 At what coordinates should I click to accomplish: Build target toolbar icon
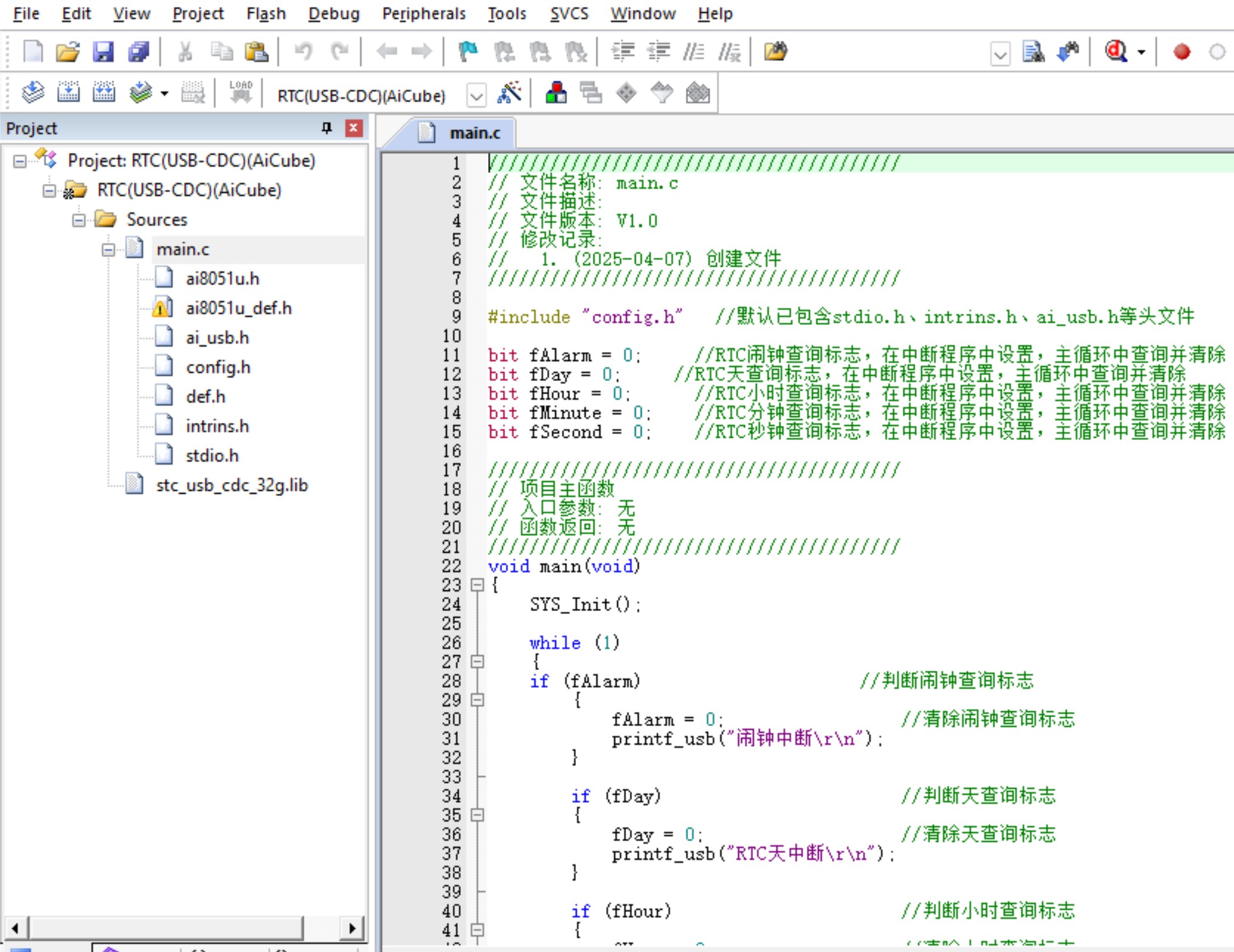(68, 93)
